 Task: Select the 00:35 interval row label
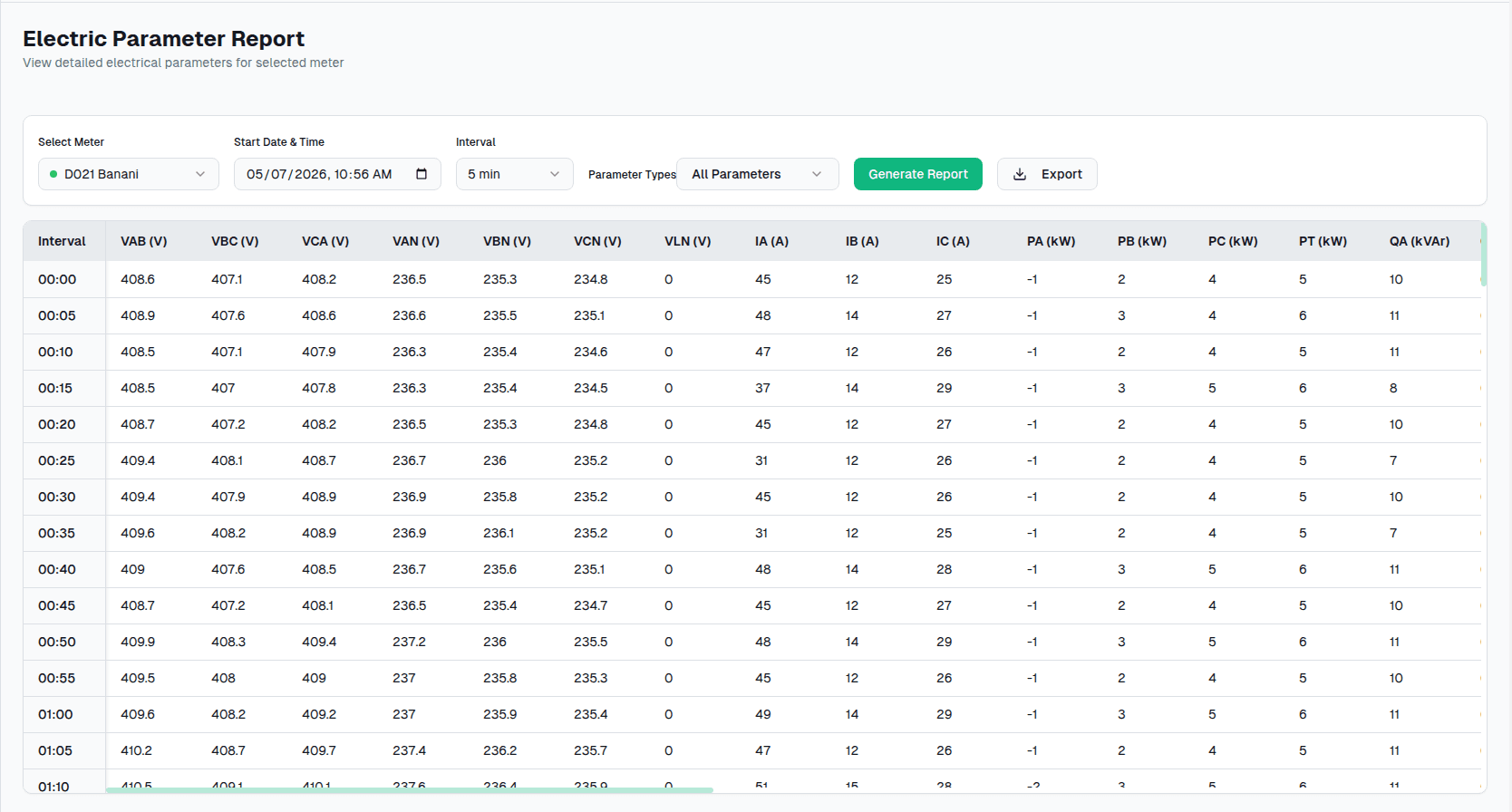click(56, 533)
